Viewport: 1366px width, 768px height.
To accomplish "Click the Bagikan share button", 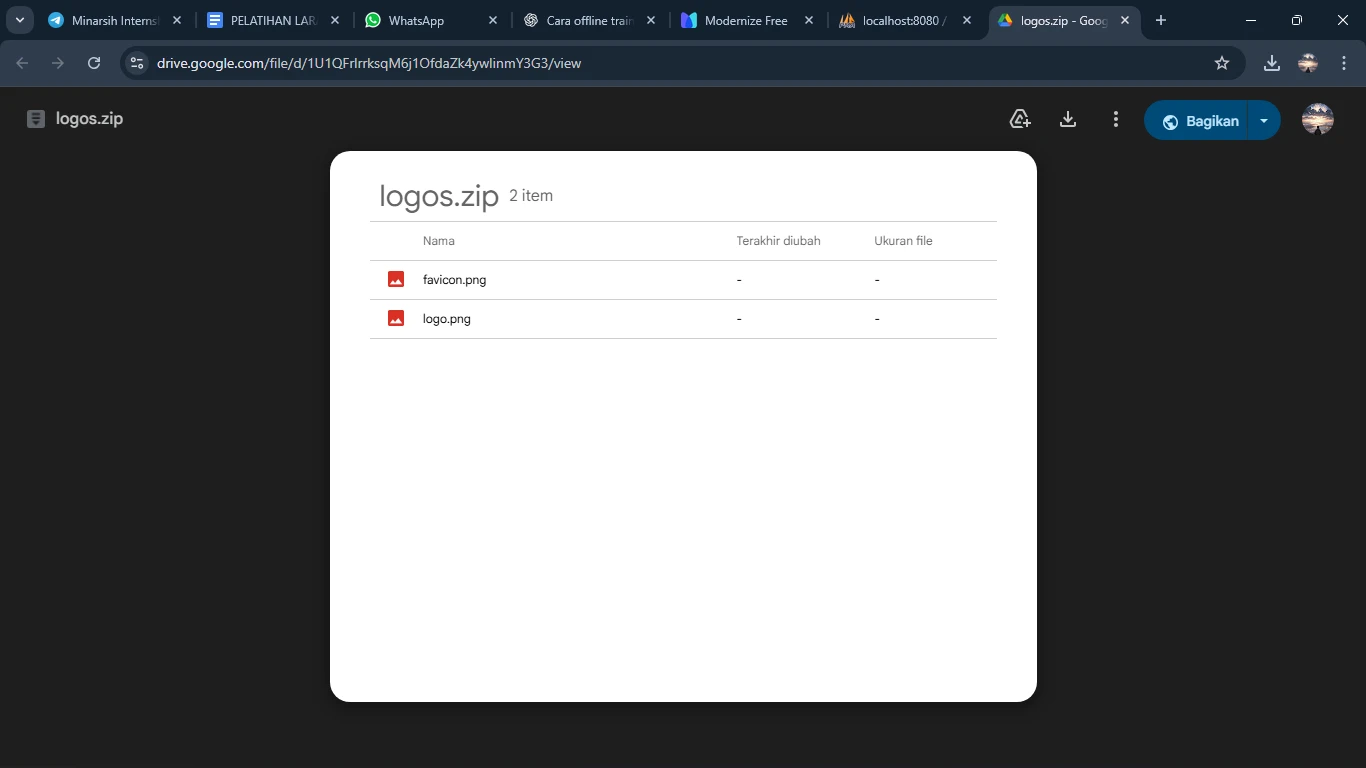I will 1200,121.
